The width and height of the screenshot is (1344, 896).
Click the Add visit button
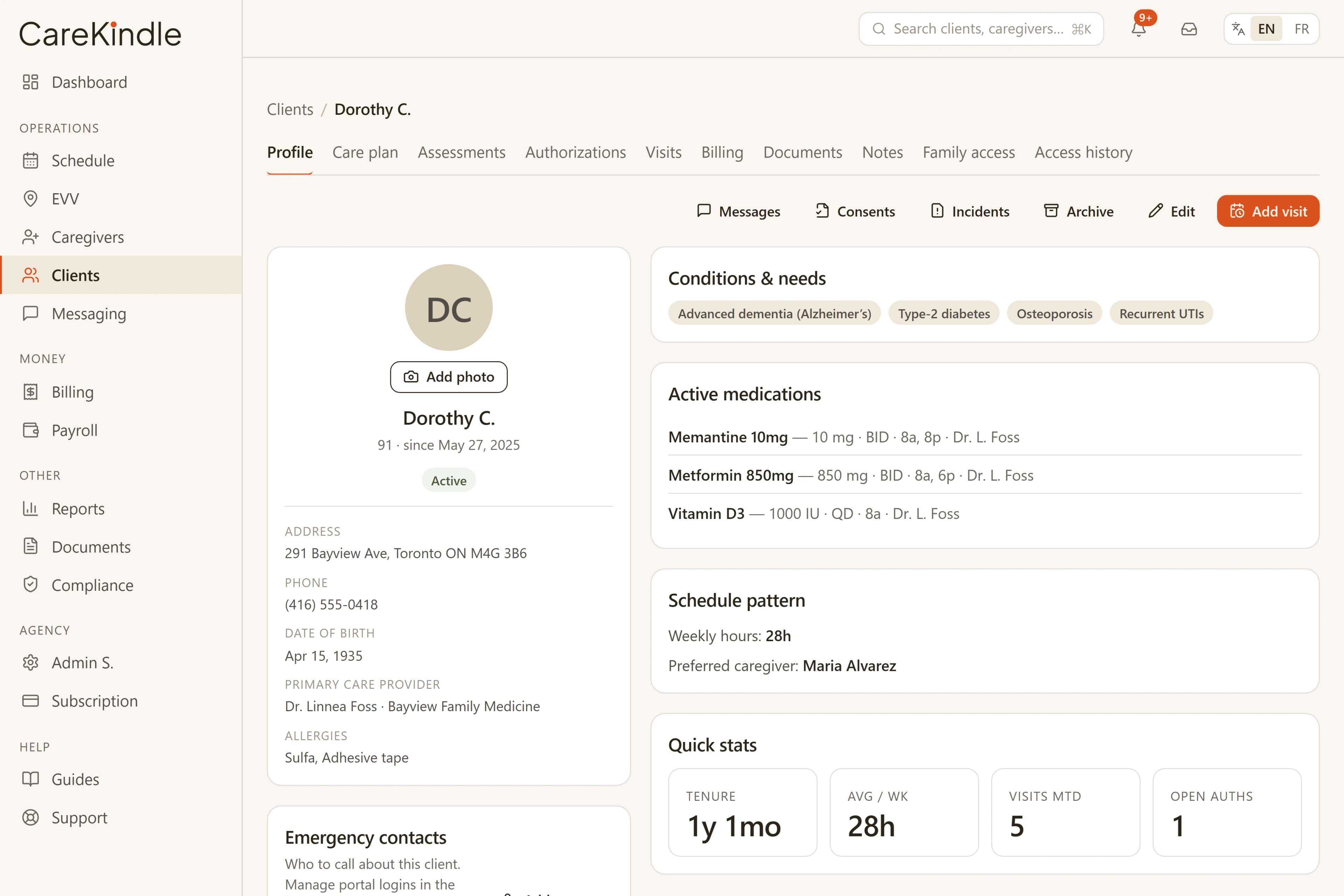(x=1268, y=211)
